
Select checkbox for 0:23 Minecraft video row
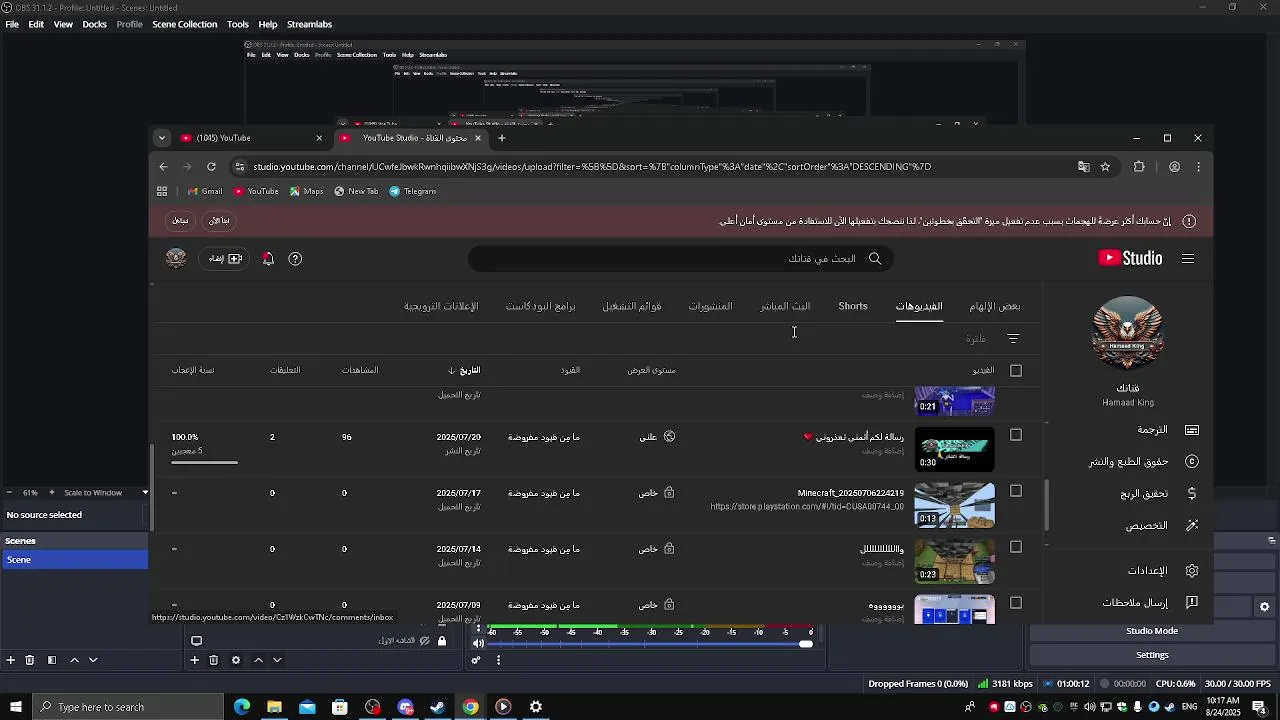pyautogui.click(x=1016, y=547)
